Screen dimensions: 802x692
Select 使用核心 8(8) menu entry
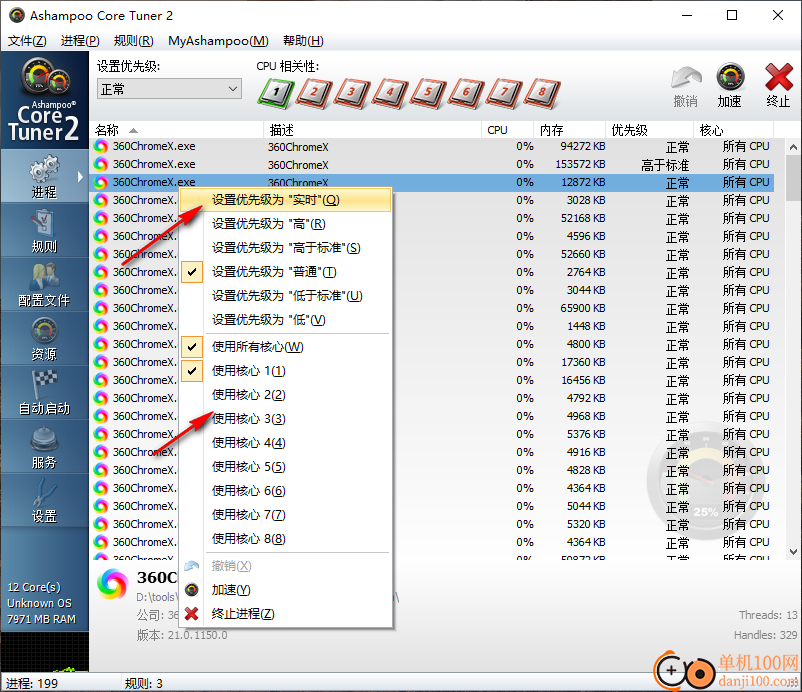click(285, 539)
